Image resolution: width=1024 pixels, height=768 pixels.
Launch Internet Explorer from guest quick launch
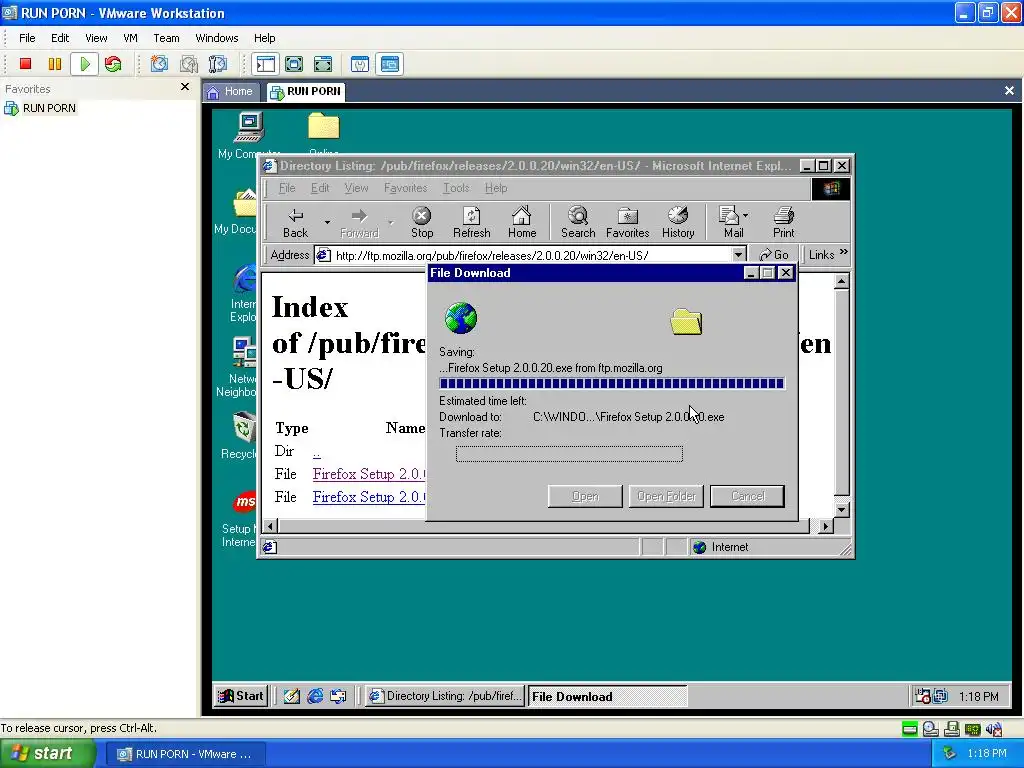[315, 696]
